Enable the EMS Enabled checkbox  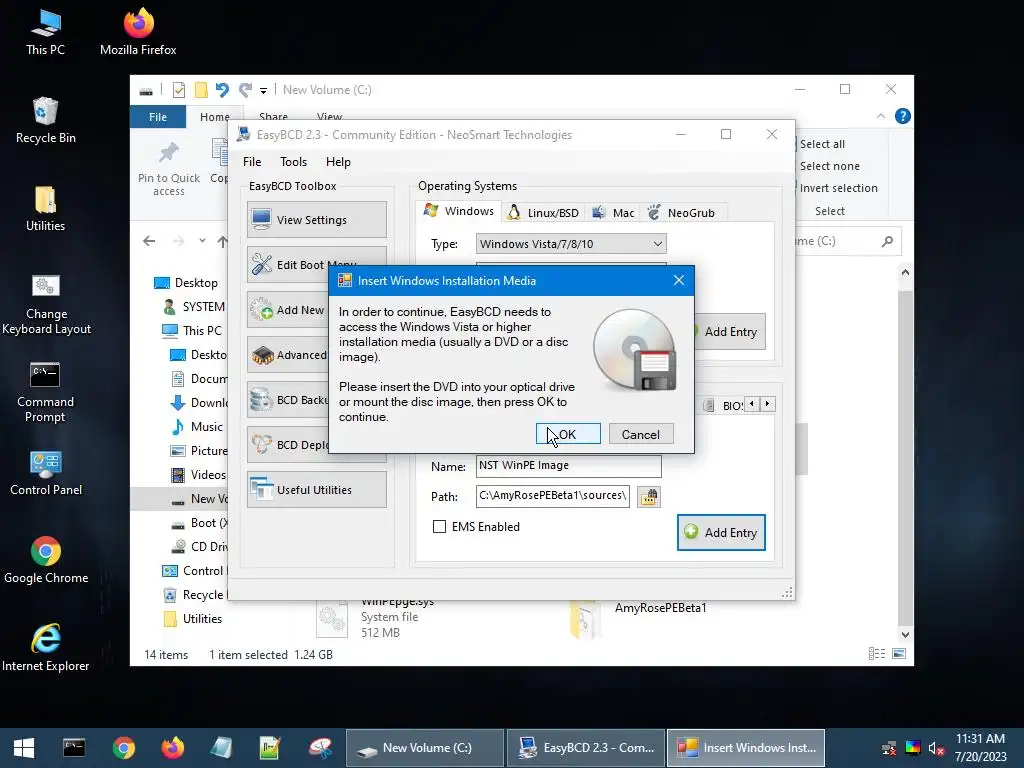[x=440, y=526]
